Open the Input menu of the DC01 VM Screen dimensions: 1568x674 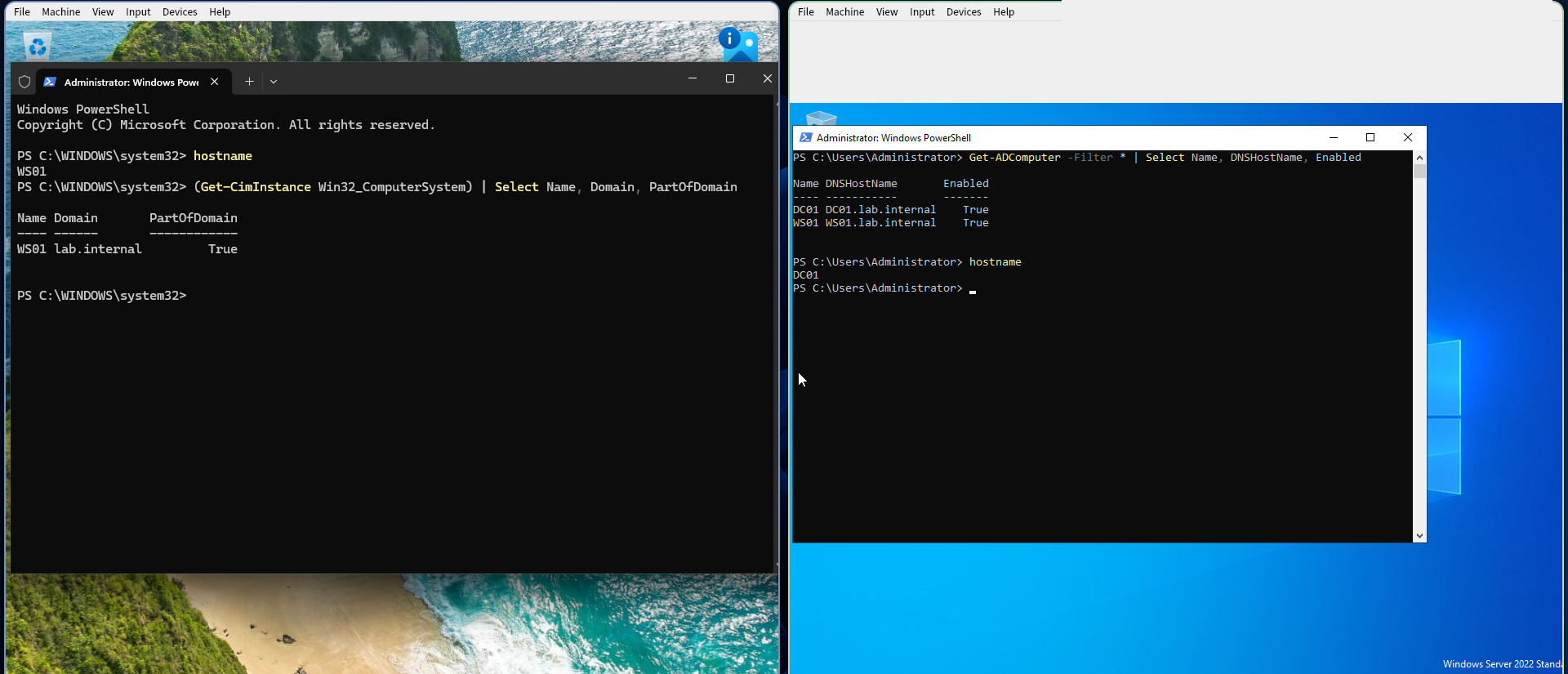point(922,12)
